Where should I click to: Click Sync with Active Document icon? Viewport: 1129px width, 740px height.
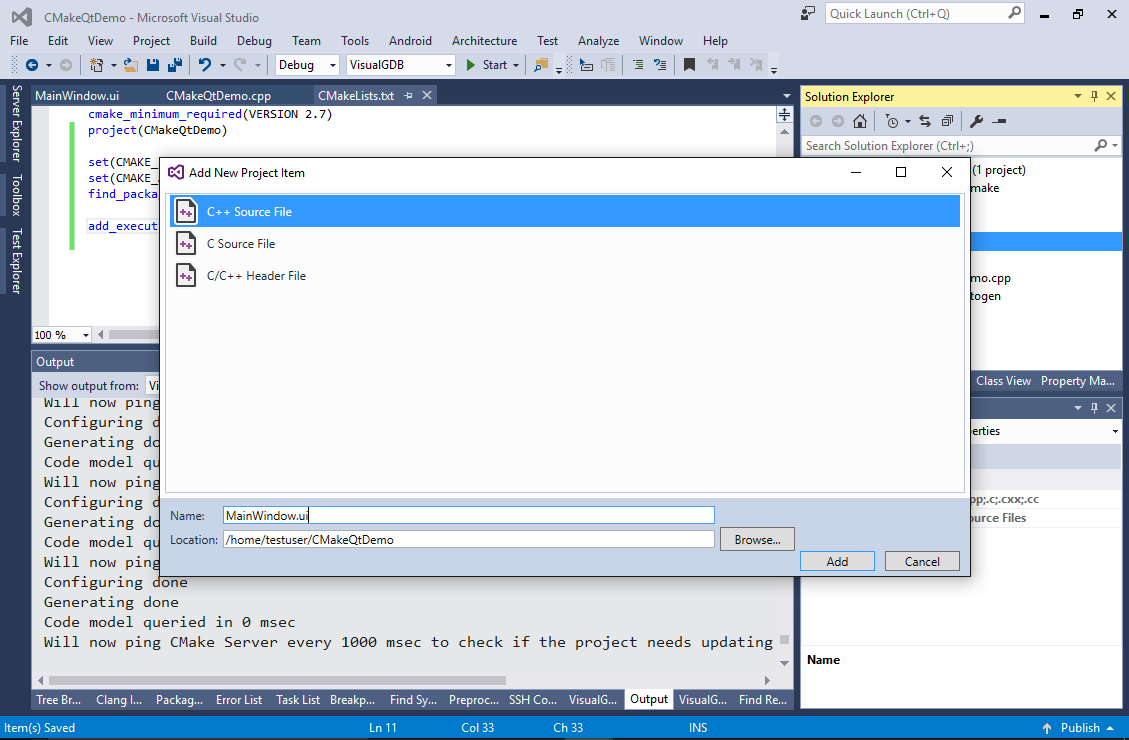[925, 121]
